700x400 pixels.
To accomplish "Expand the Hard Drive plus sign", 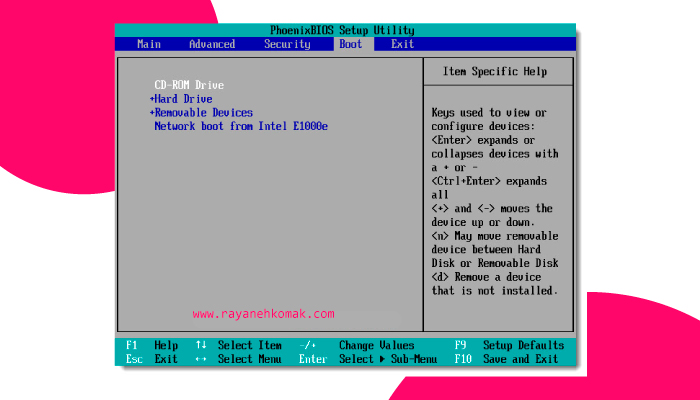I will pos(152,99).
